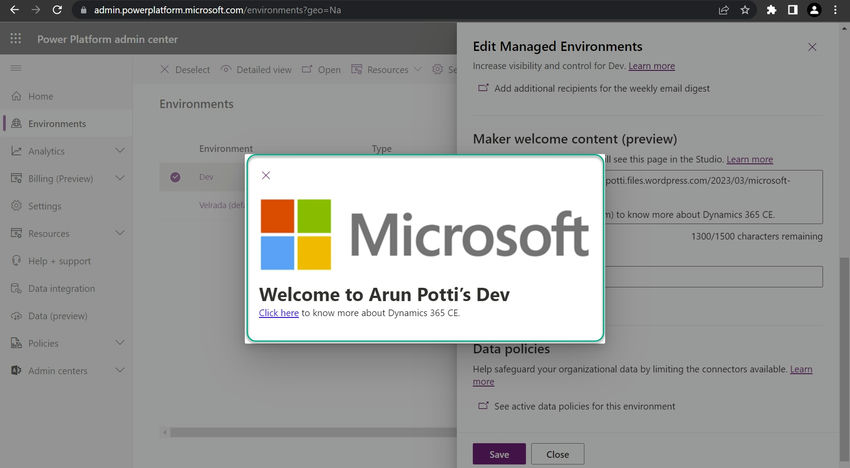Click the Analytics chart icon

tap(17, 151)
